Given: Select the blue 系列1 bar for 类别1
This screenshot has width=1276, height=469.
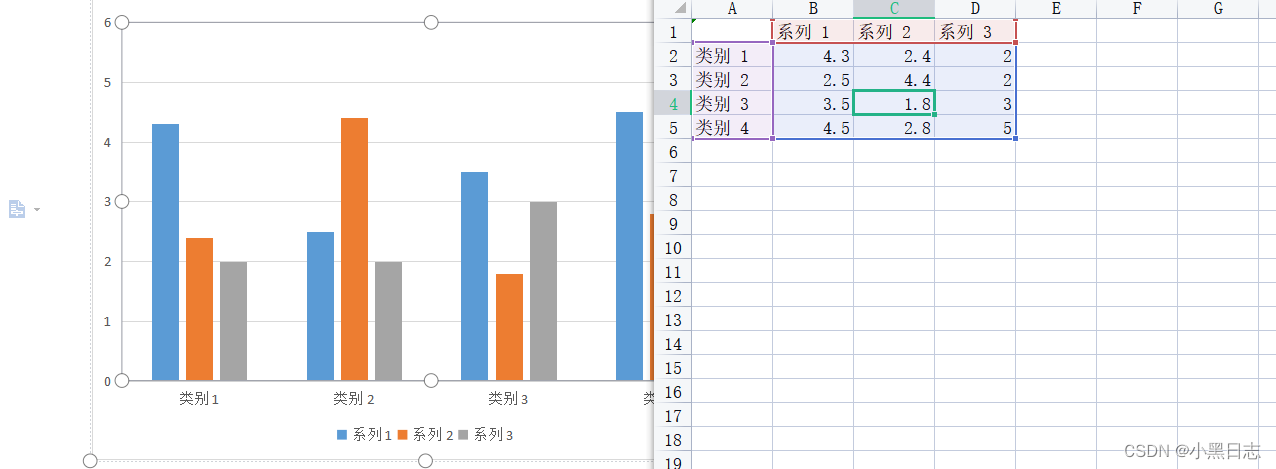Looking at the screenshot, I should (x=165, y=252).
